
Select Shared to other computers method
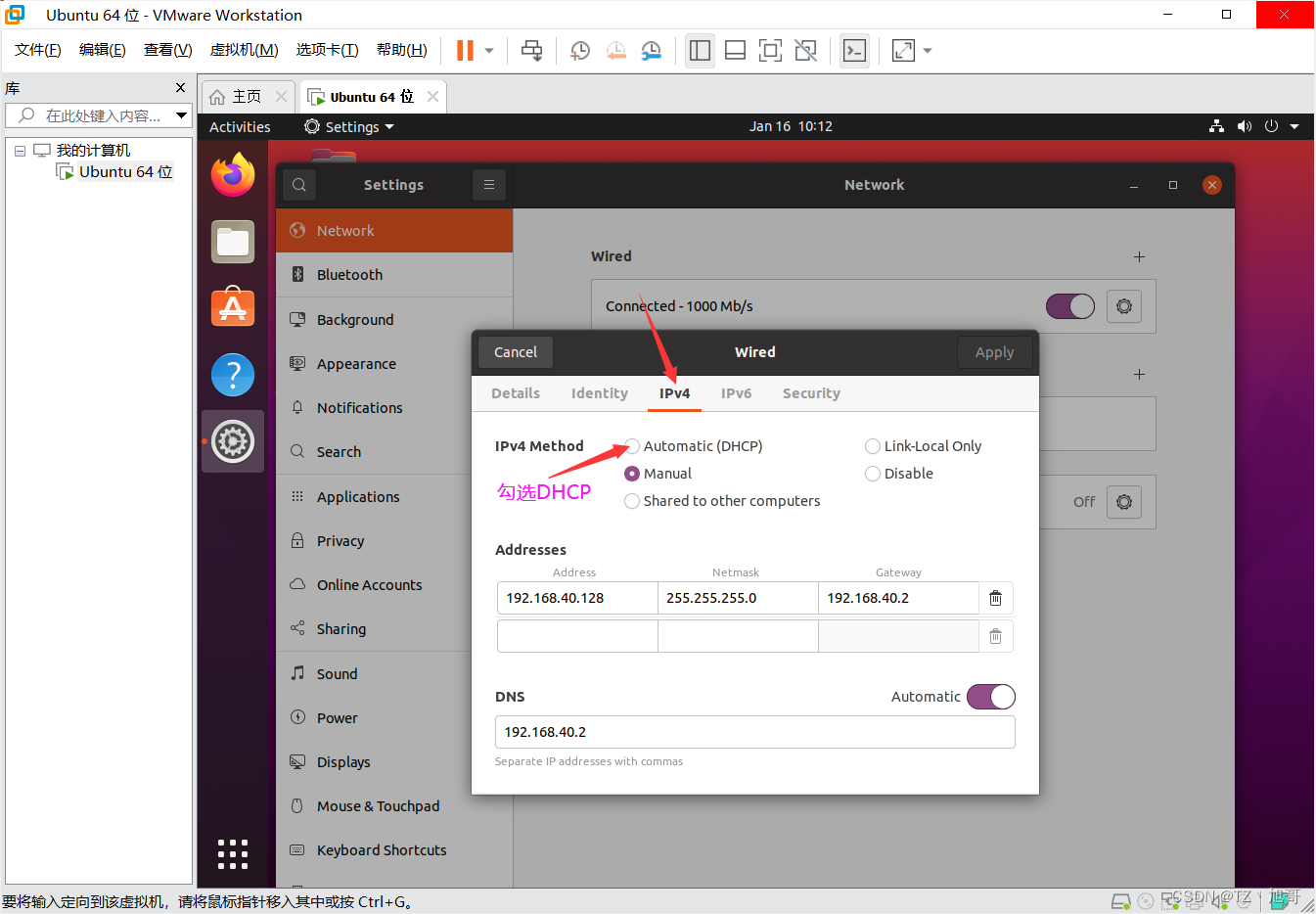click(722, 501)
